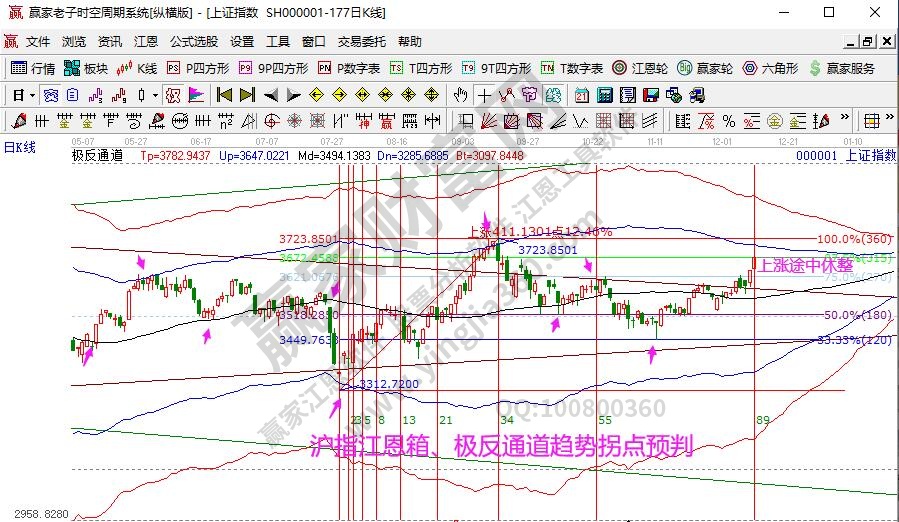Toggle the crosshair cursor mode
The height and width of the screenshot is (522, 899).
484,95
